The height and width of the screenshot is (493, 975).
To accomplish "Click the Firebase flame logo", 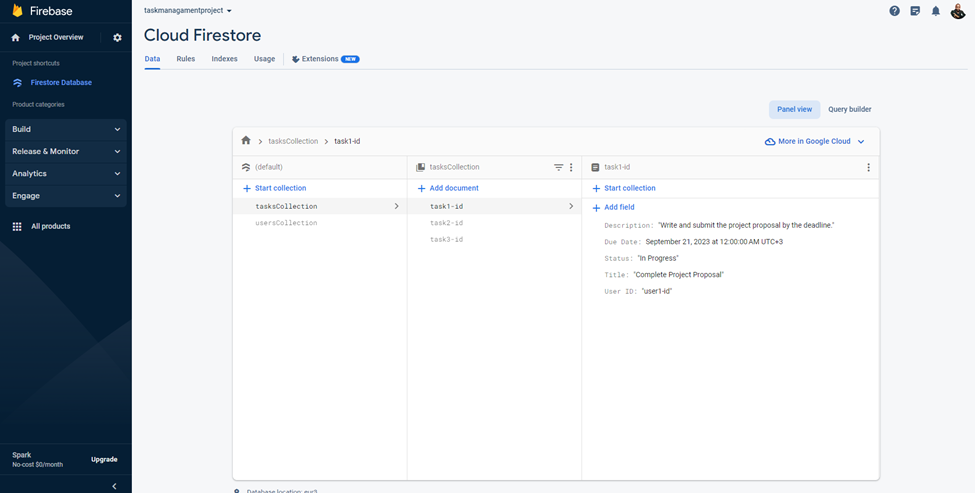I will click(17, 11).
